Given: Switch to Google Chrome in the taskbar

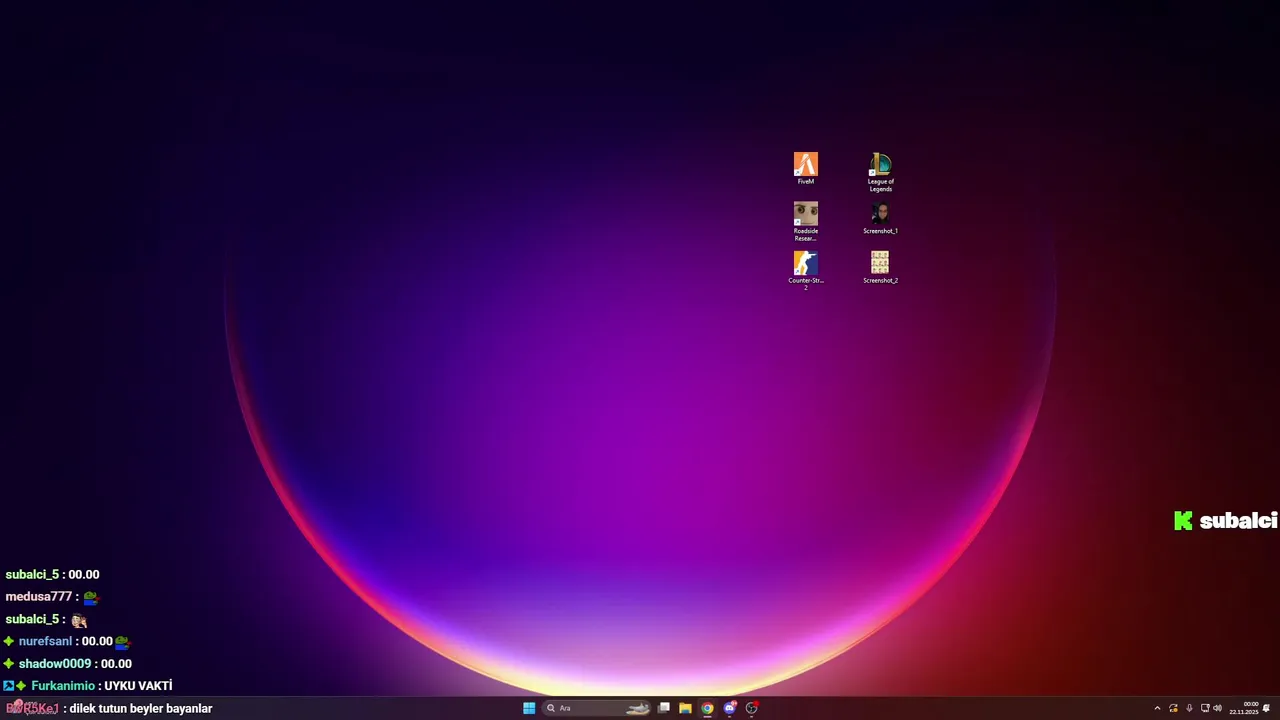Looking at the screenshot, I should pyautogui.click(x=707, y=708).
